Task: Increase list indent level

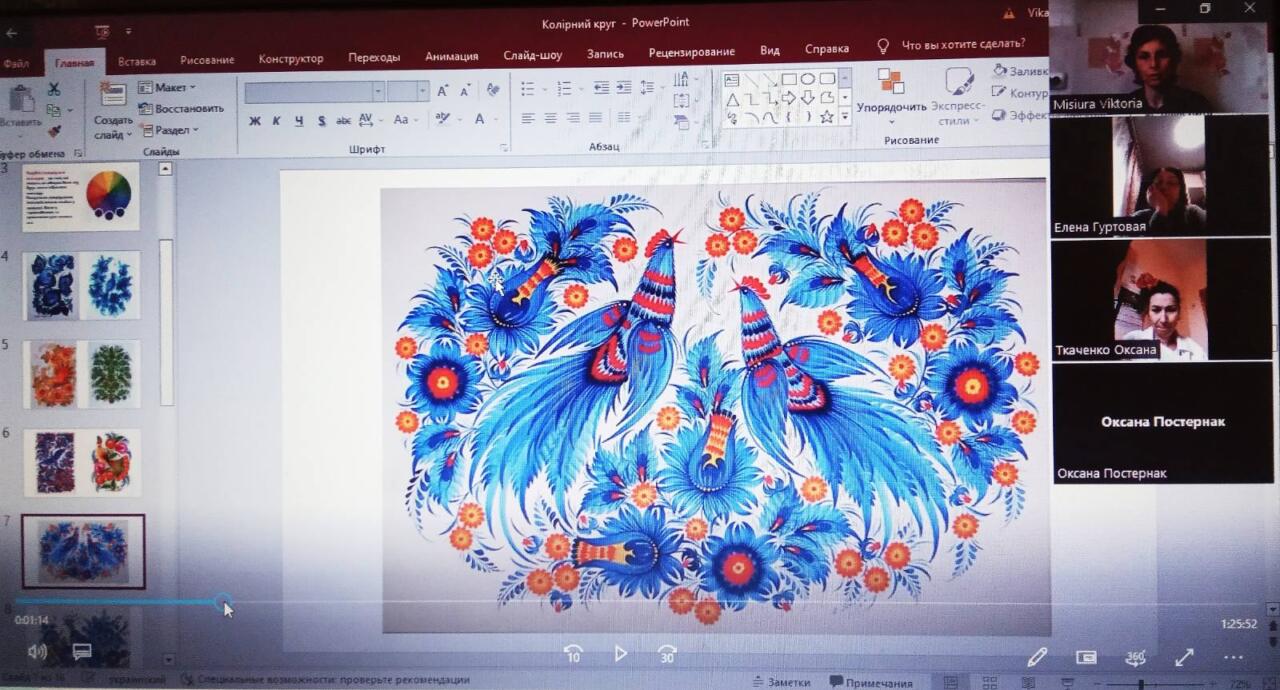Action: pyautogui.click(x=623, y=89)
